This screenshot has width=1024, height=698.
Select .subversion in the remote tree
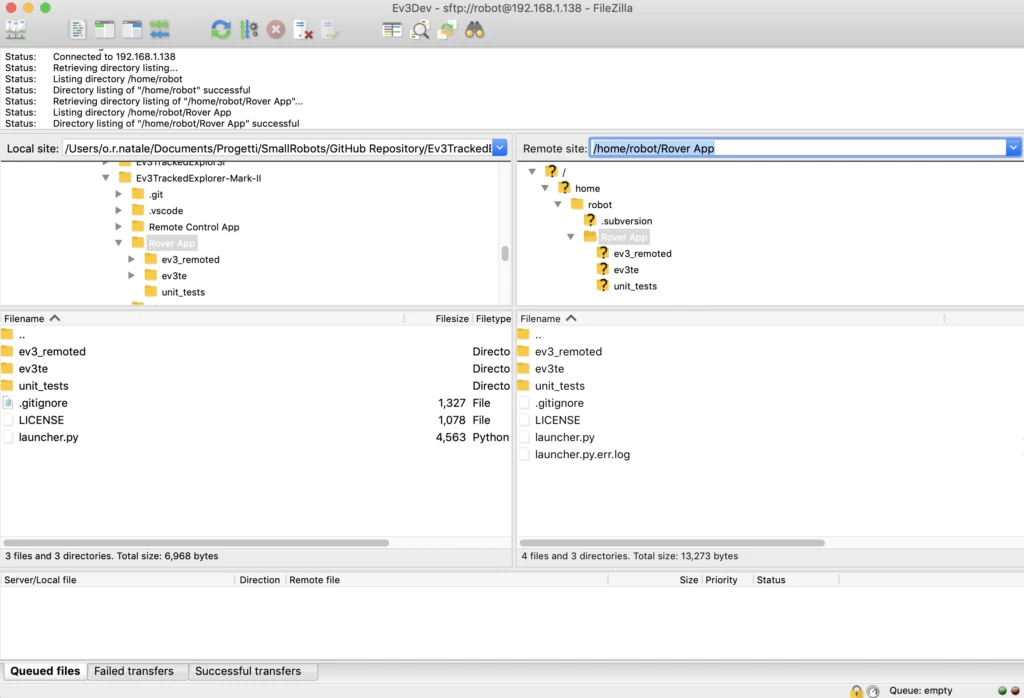click(x=626, y=221)
